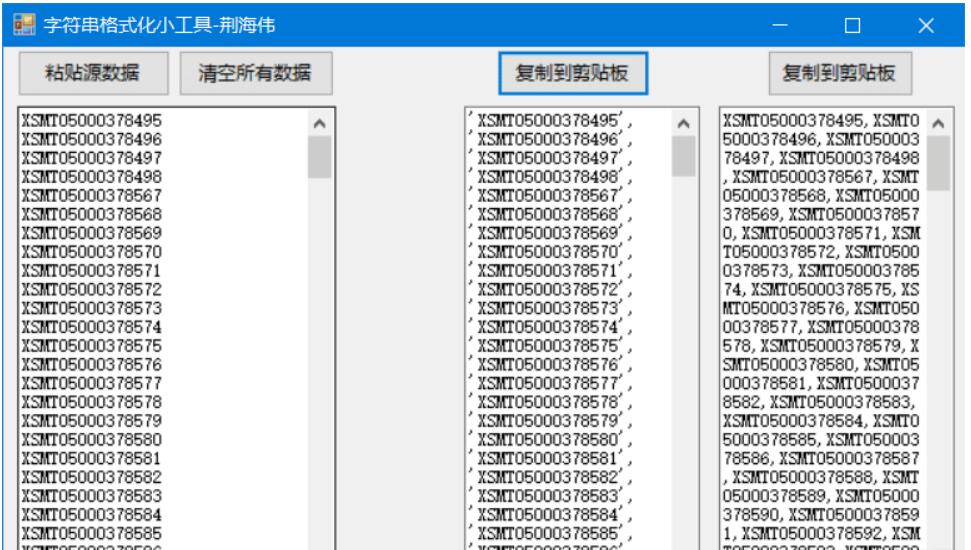Select XSMT05000378578 in source list

(x=92, y=402)
